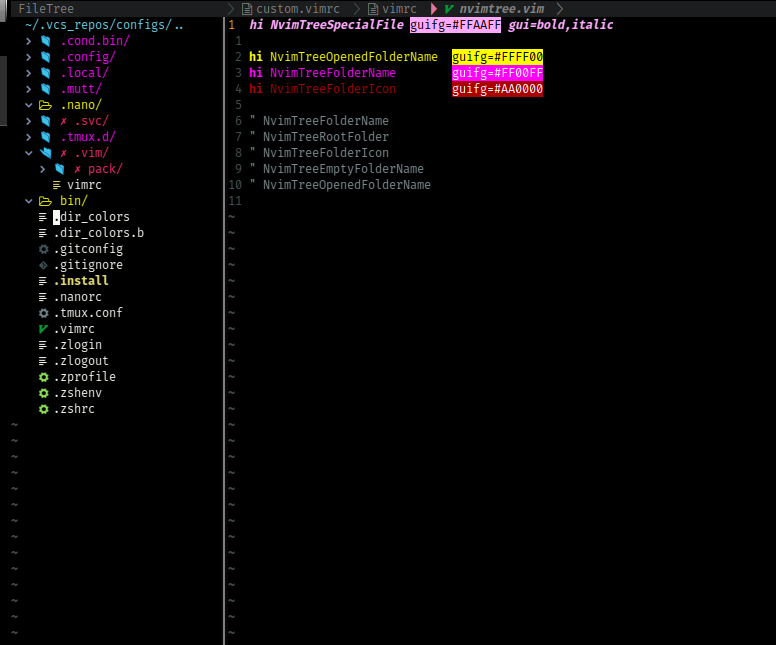Click the .nanorc file icon
This screenshot has width=776, height=645.
coord(43,297)
